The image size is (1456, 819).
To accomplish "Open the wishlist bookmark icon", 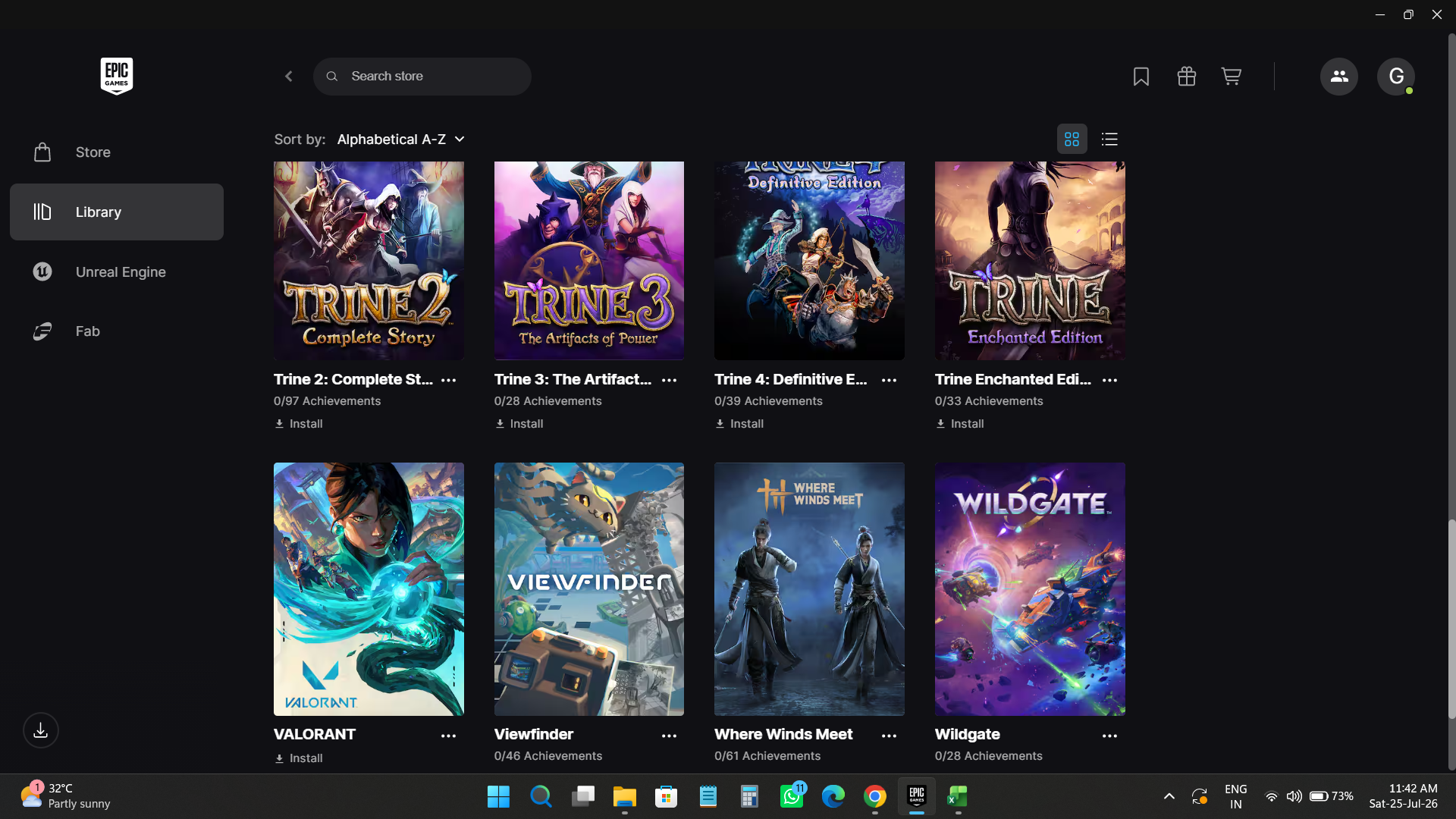I will coord(1141,77).
